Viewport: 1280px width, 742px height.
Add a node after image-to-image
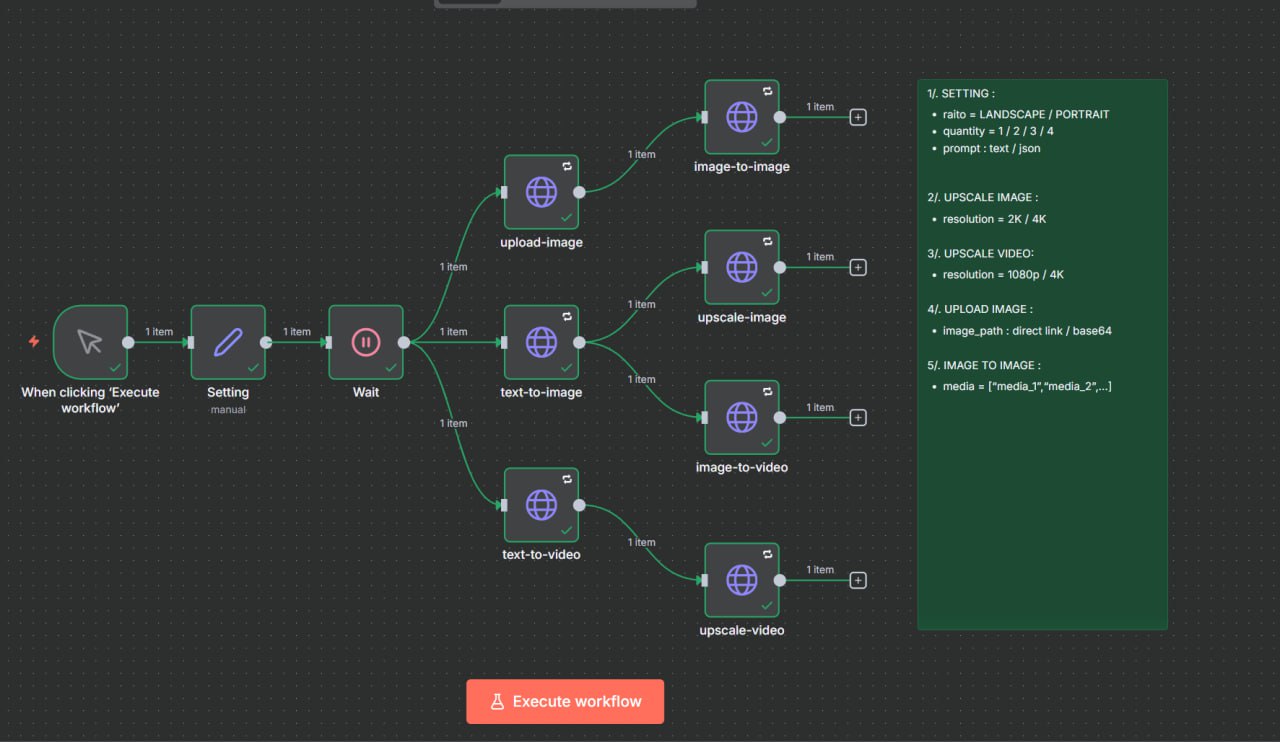[858, 117]
